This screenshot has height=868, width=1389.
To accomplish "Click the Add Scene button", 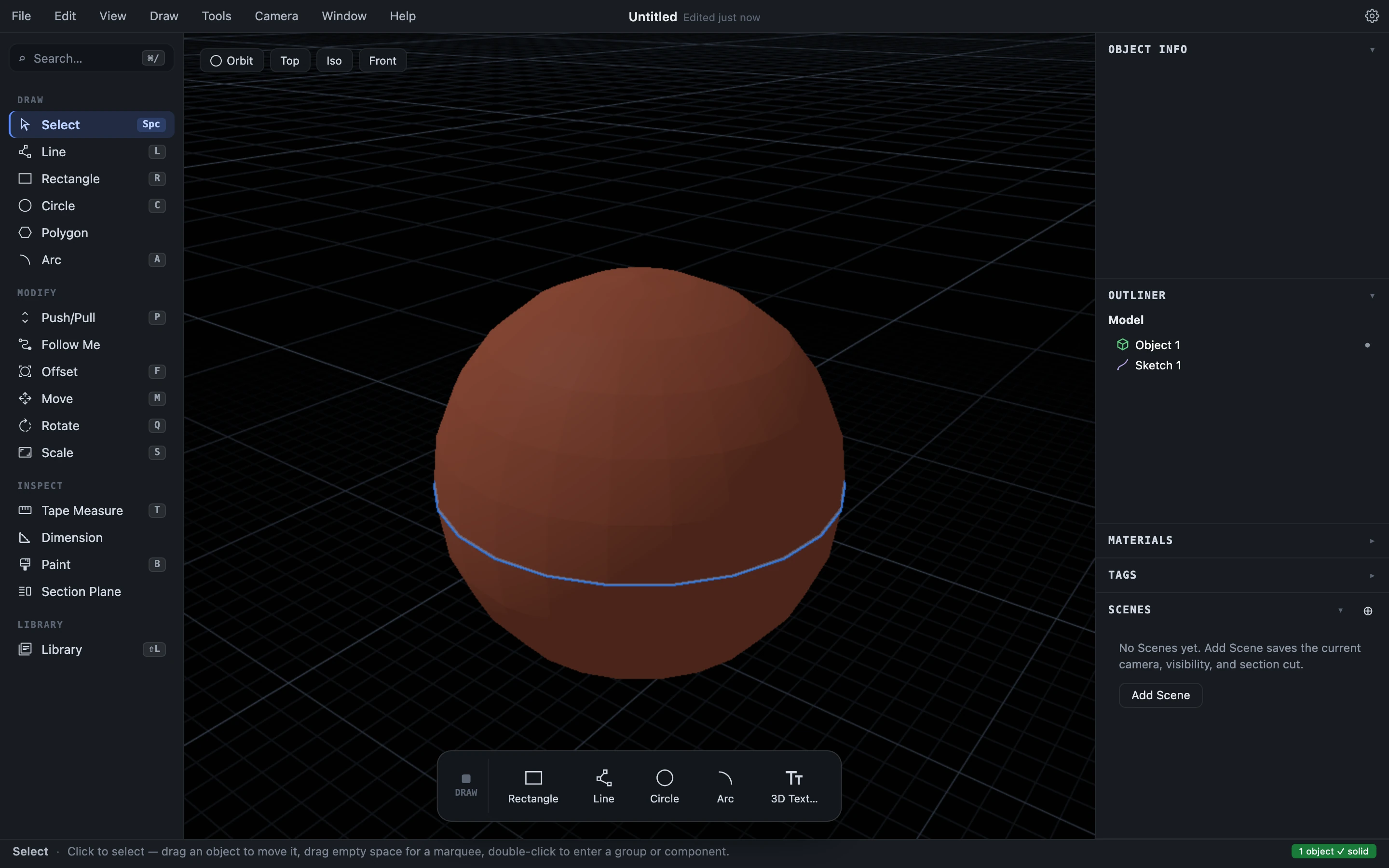I will pyautogui.click(x=1160, y=695).
